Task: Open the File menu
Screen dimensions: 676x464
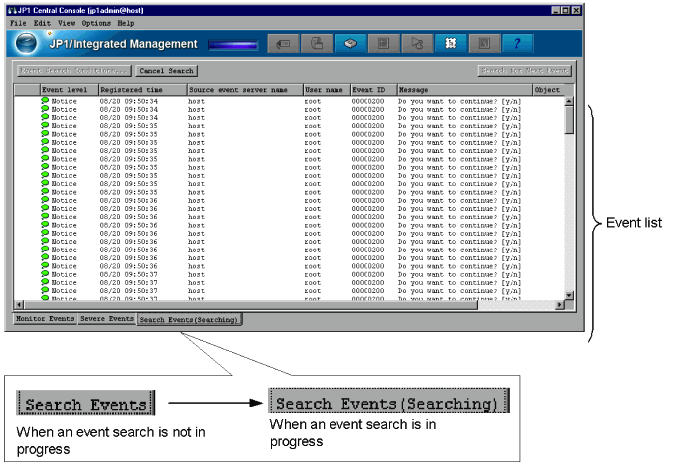Action: click(x=18, y=22)
